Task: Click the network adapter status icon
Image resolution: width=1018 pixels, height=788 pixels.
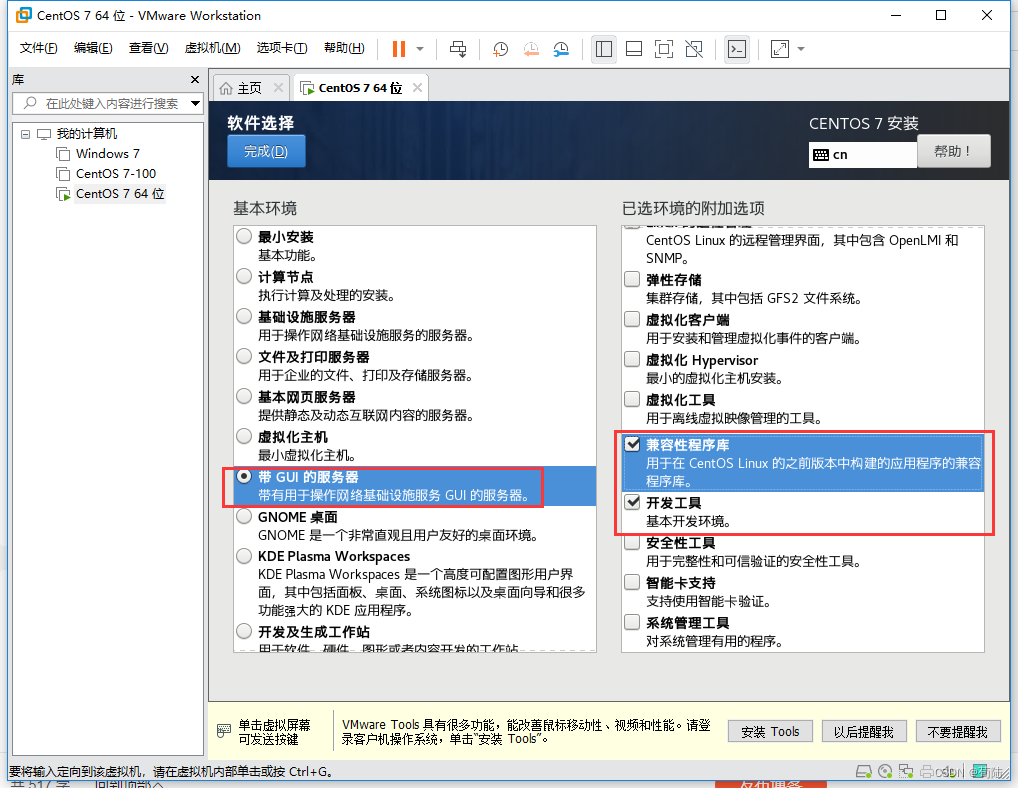Action: [906, 771]
